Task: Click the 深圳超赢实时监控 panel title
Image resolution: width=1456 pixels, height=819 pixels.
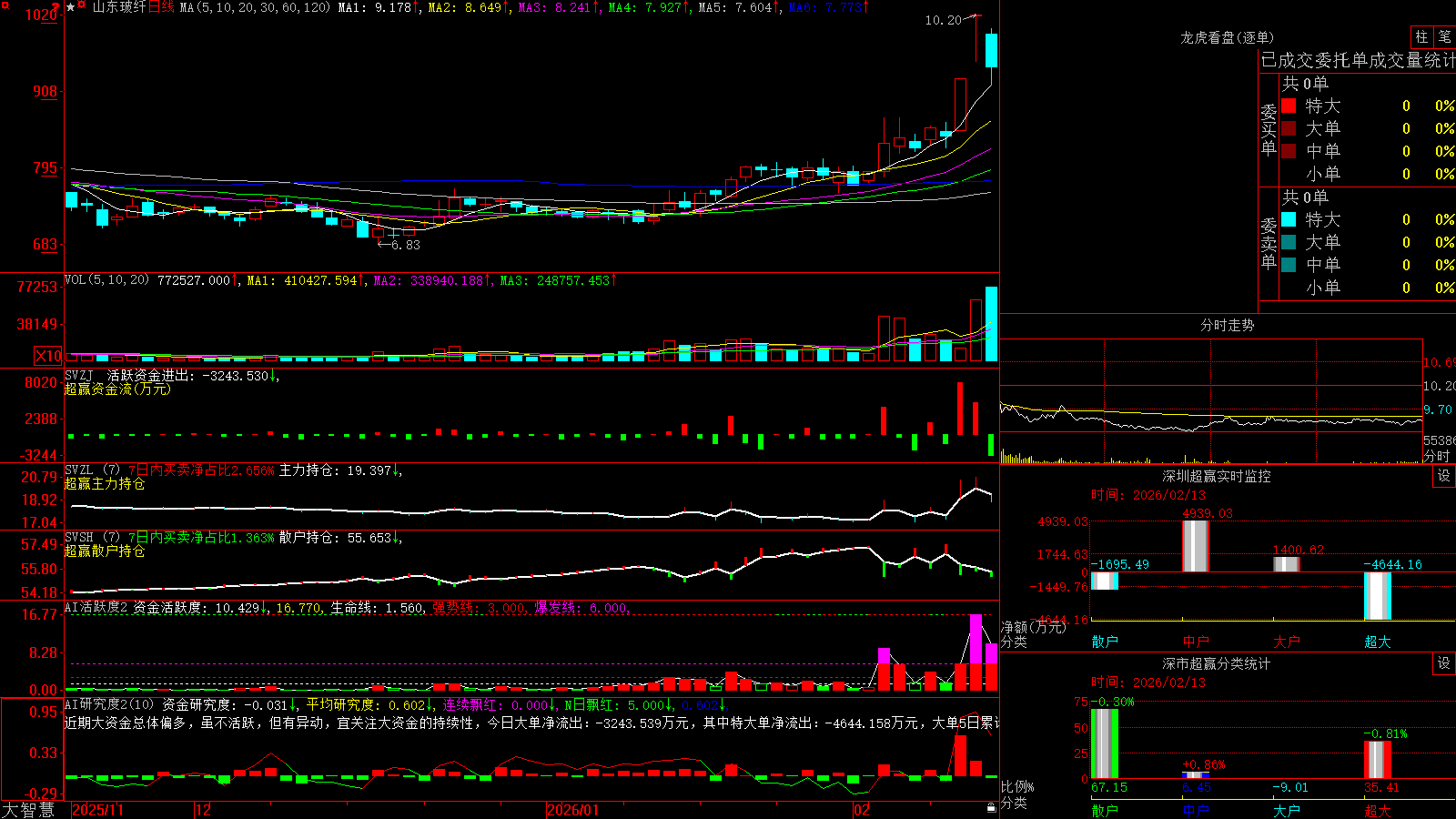Action: 1217,476
